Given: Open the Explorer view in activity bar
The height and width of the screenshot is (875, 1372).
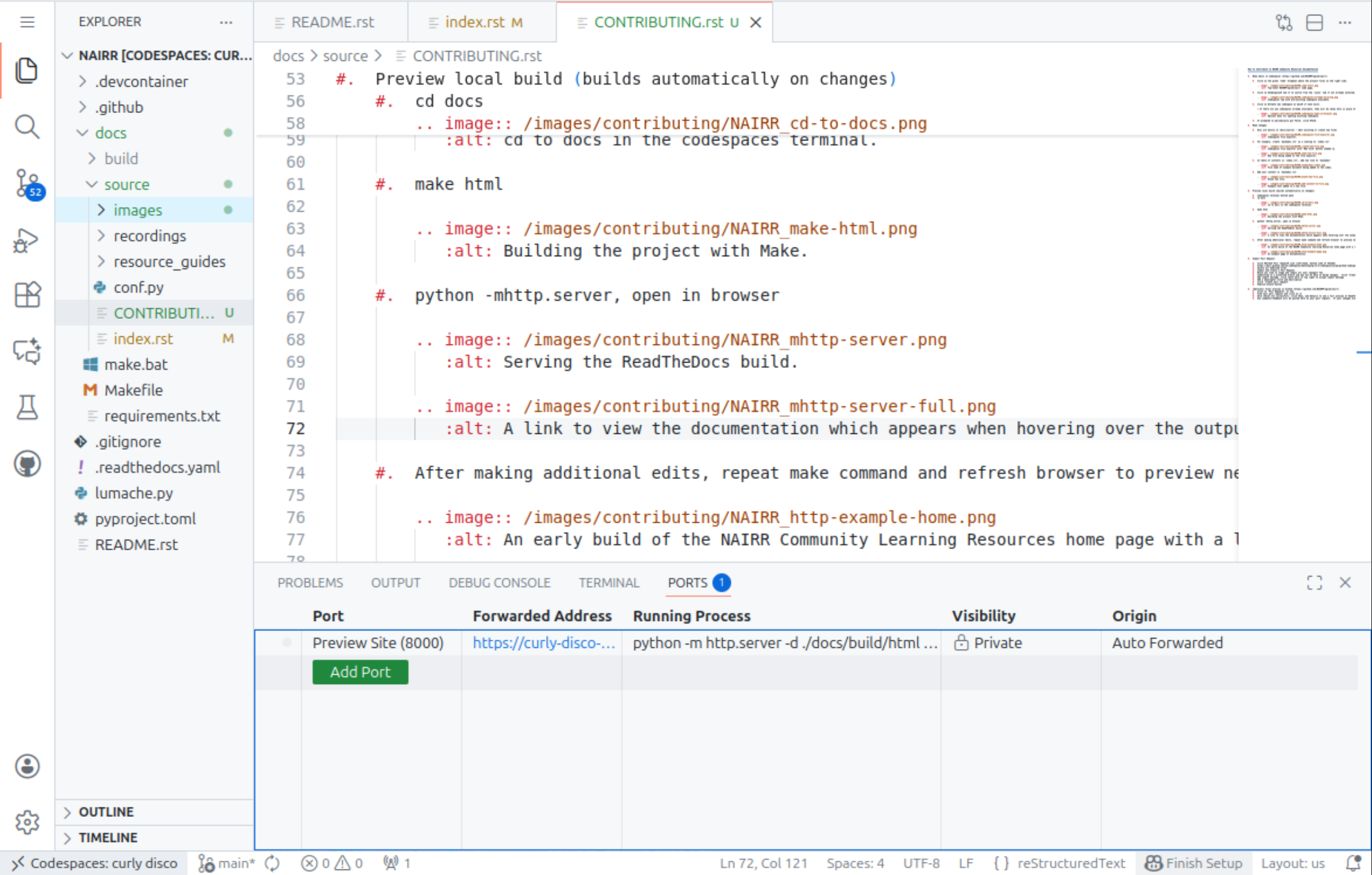Looking at the screenshot, I should coord(27,71).
